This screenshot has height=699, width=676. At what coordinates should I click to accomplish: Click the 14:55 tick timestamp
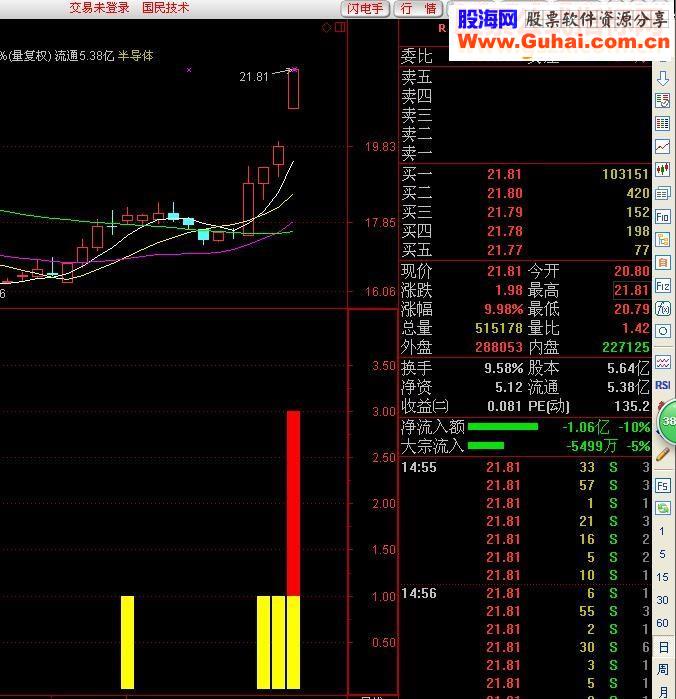pyautogui.click(x=418, y=467)
